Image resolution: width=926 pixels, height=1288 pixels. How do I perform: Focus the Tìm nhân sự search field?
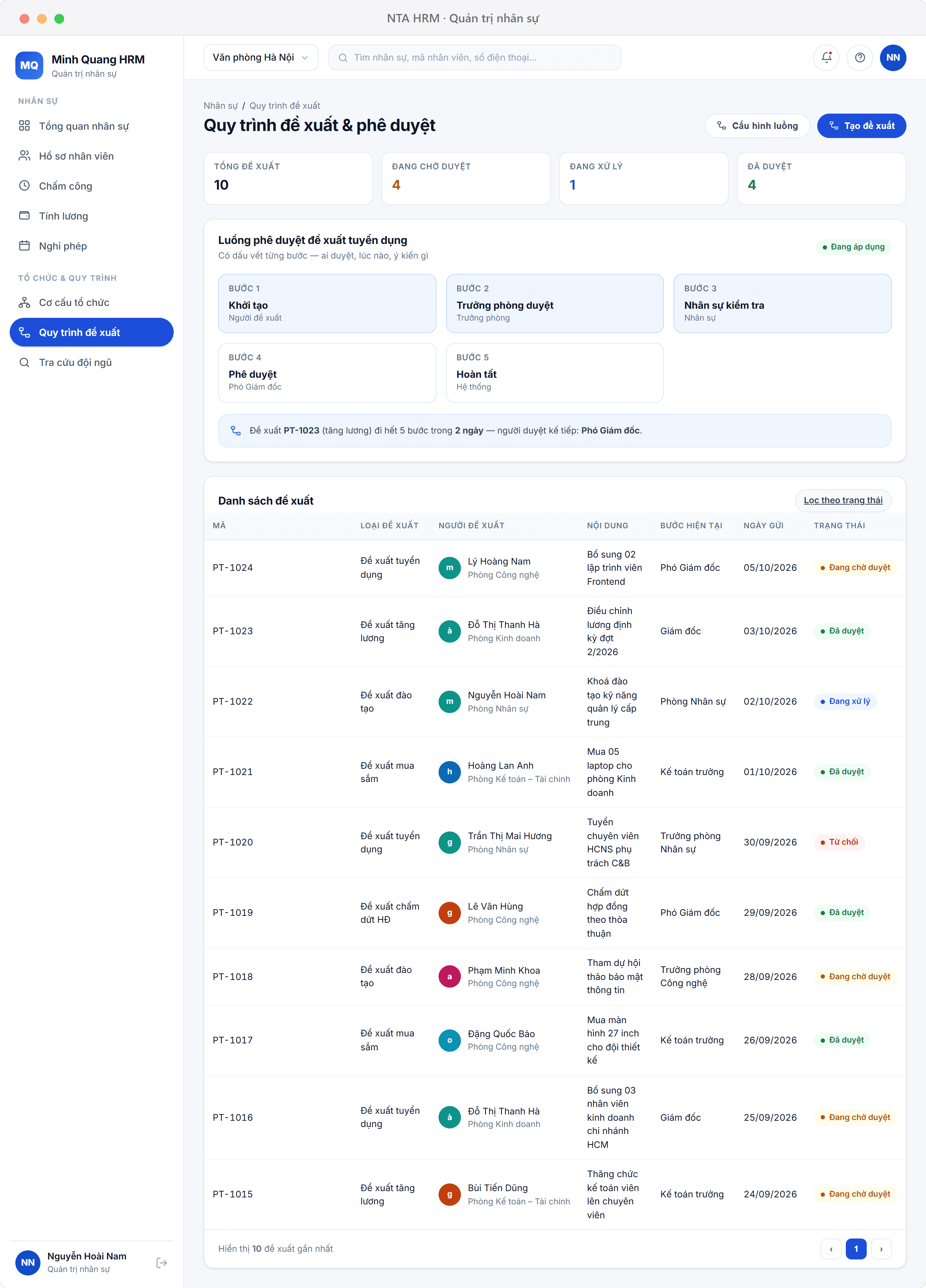pyautogui.click(x=475, y=58)
